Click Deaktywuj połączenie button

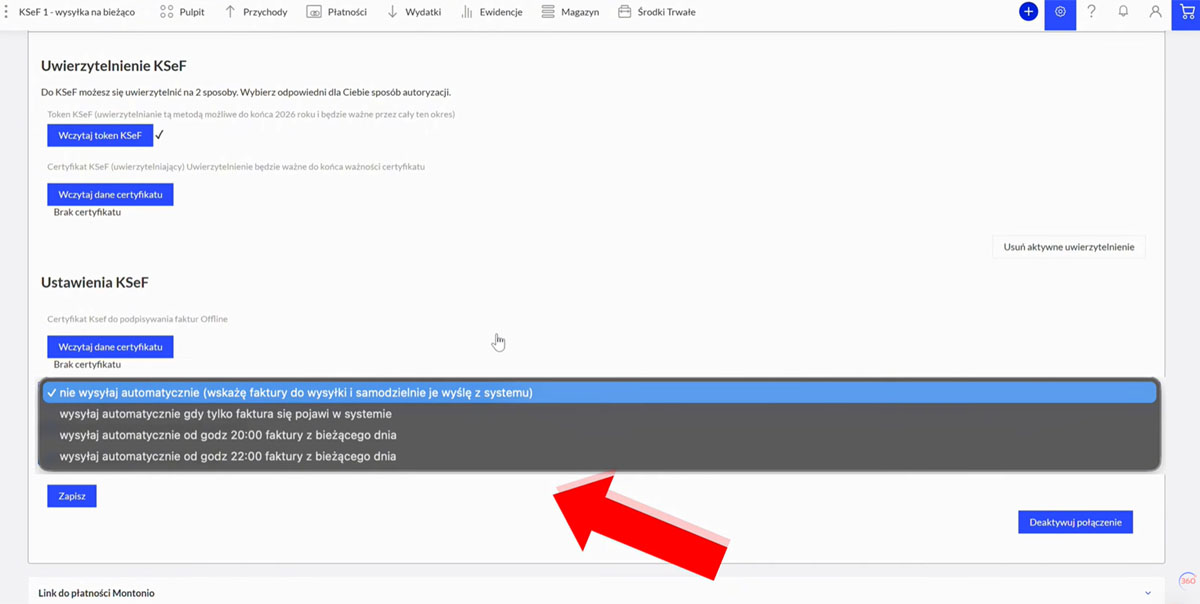coord(1075,522)
